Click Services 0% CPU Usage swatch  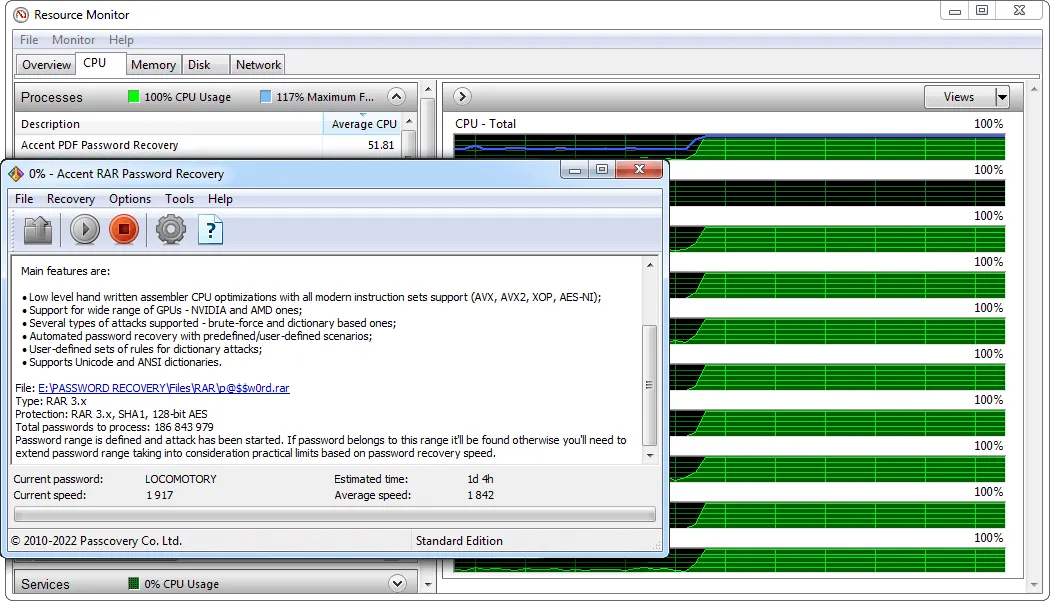[x=133, y=584]
